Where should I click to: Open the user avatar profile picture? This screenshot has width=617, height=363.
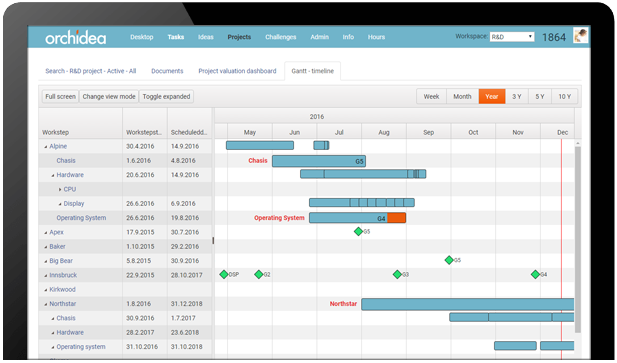click(580, 35)
